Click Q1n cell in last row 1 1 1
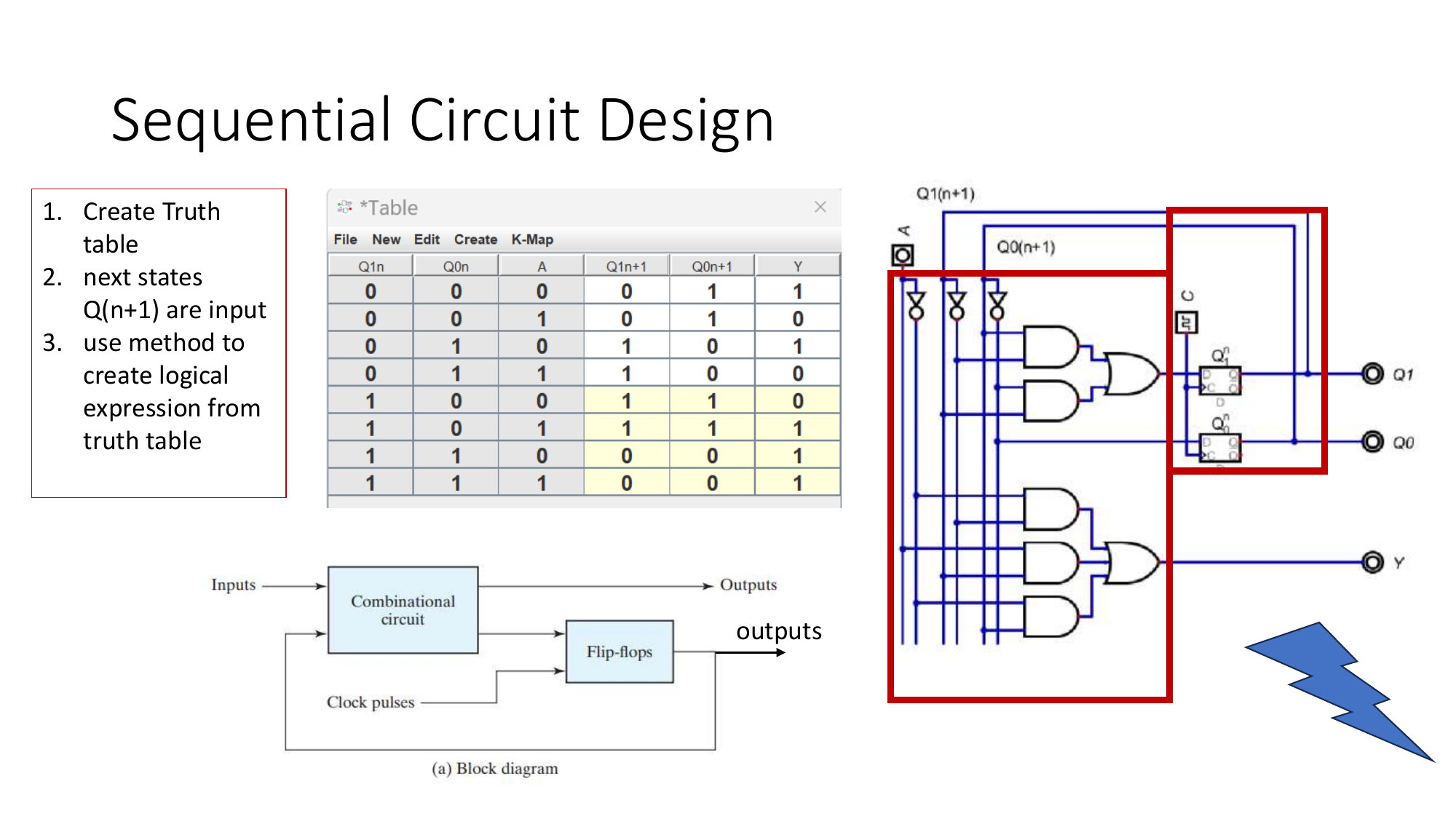This screenshot has width=1456, height=819. tap(371, 483)
